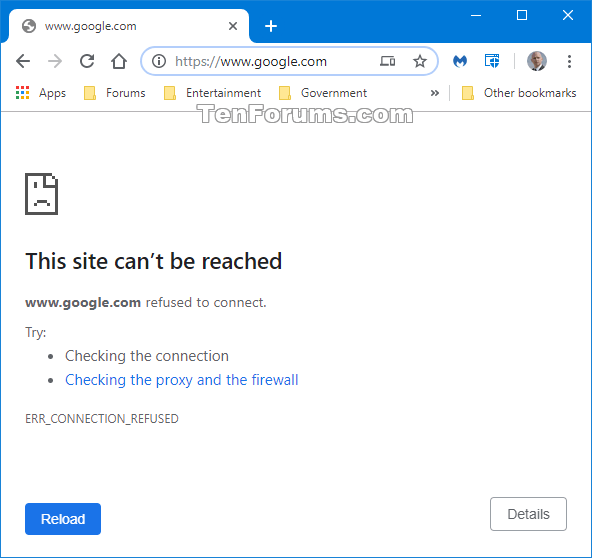View site information icon in address bar

[159, 61]
